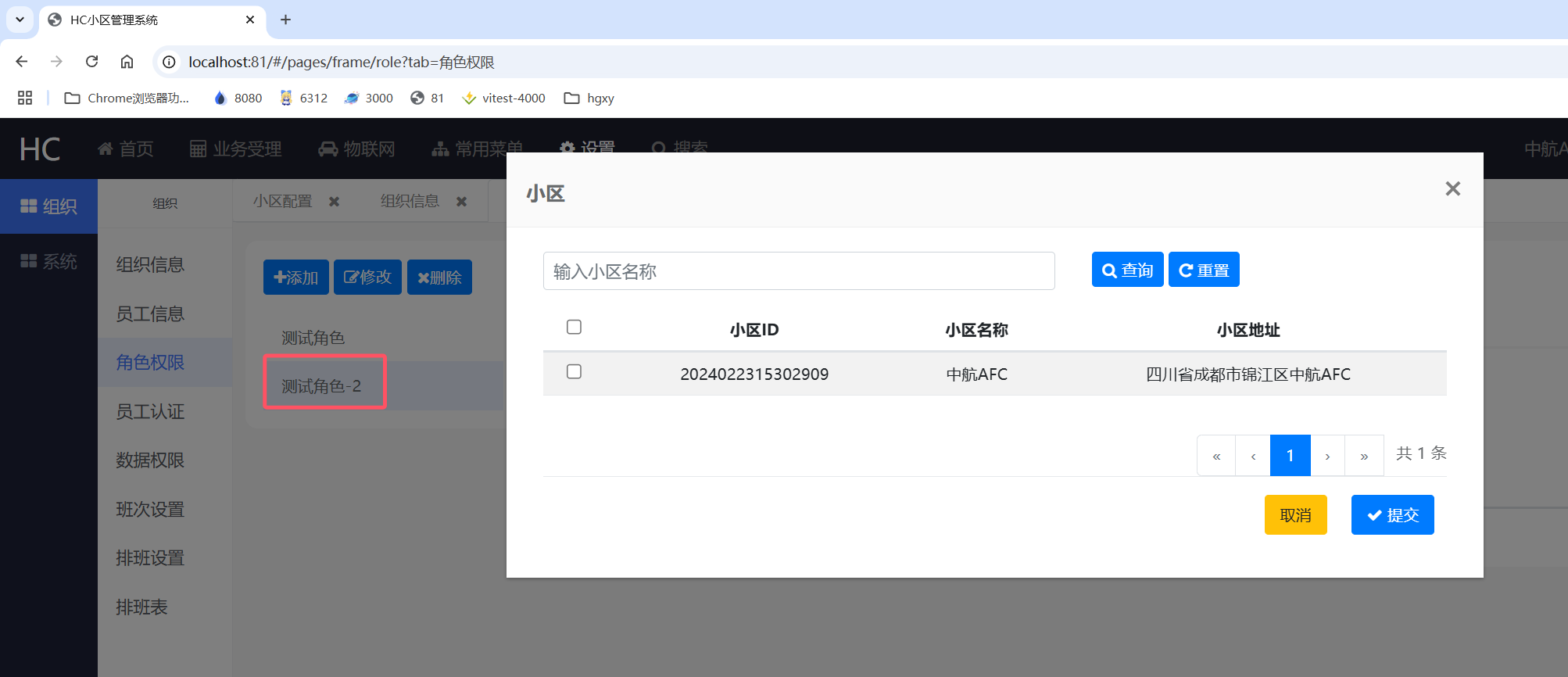Image resolution: width=1568 pixels, height=677 pixels.
Task: Open the hgxy bookmark folder
Action: click(590, 98)
